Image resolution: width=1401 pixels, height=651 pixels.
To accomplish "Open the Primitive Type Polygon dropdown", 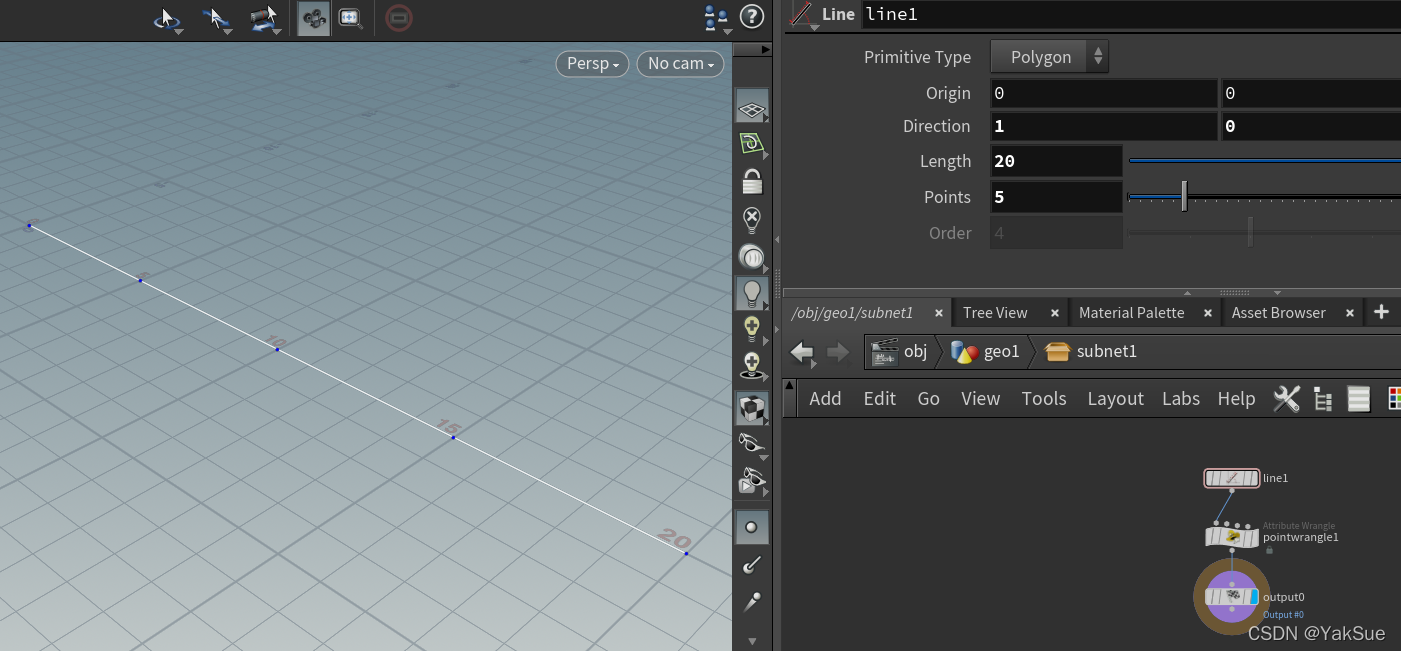I will click(x=1049, y=57).
